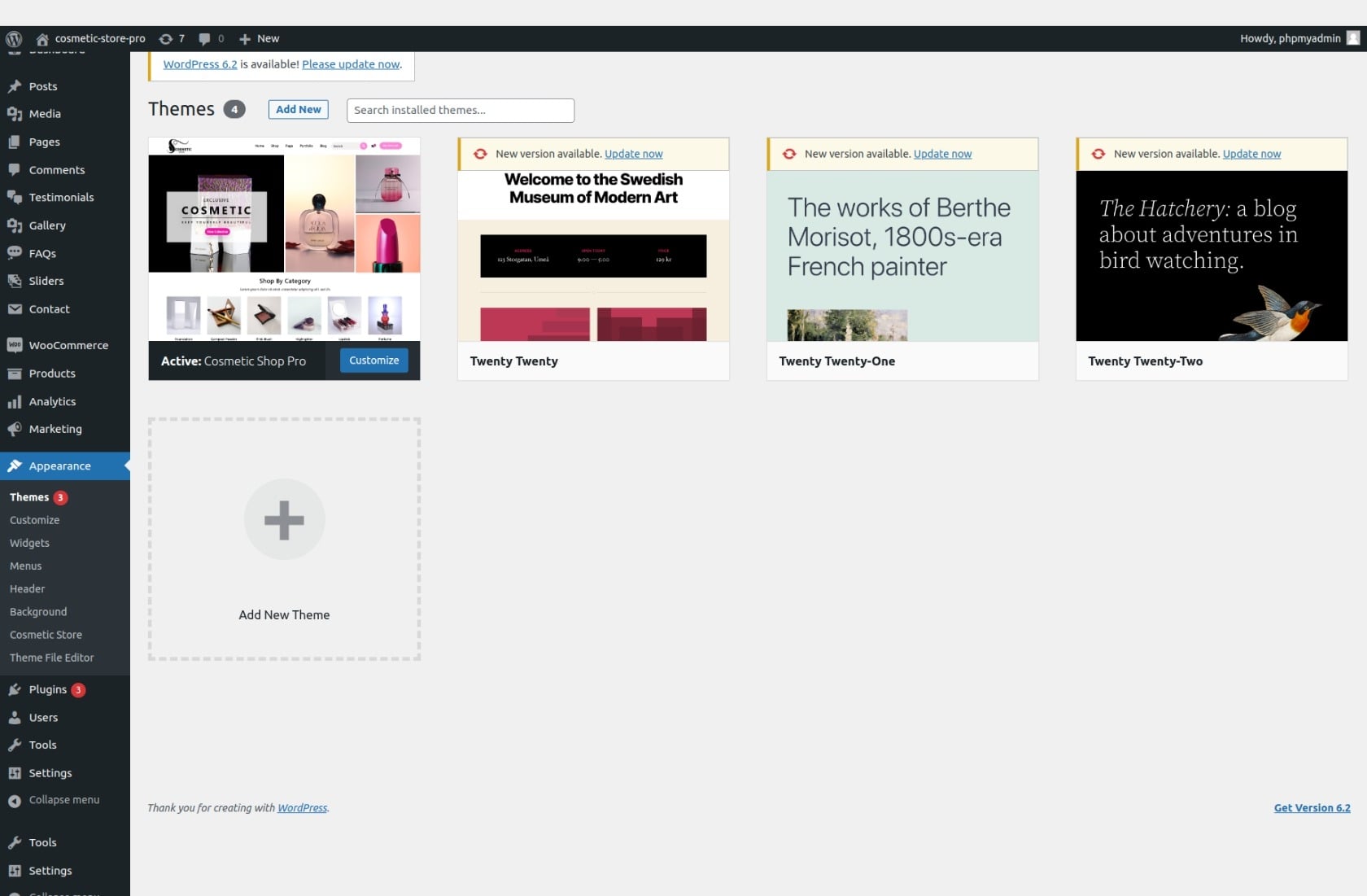Open the first Tools menu item
The height and width of the screenshot is (896, 1367).
[42, 745]
